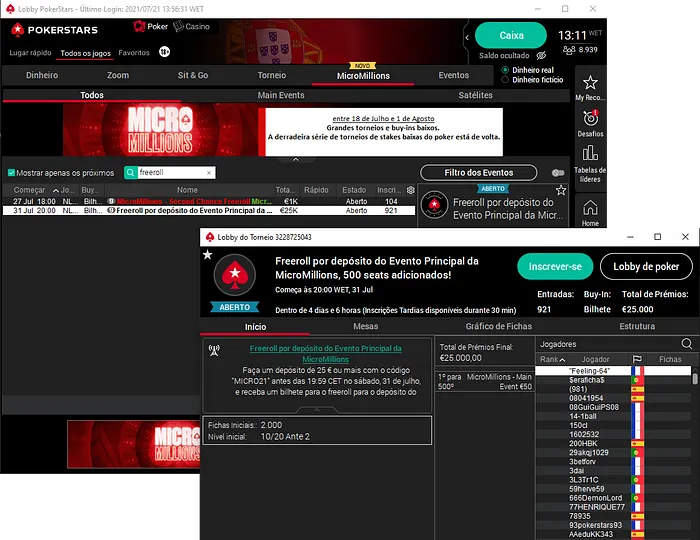Click the spade icon in the event preview panel
This screenshot has height=540, width=700.
[434, 205]
